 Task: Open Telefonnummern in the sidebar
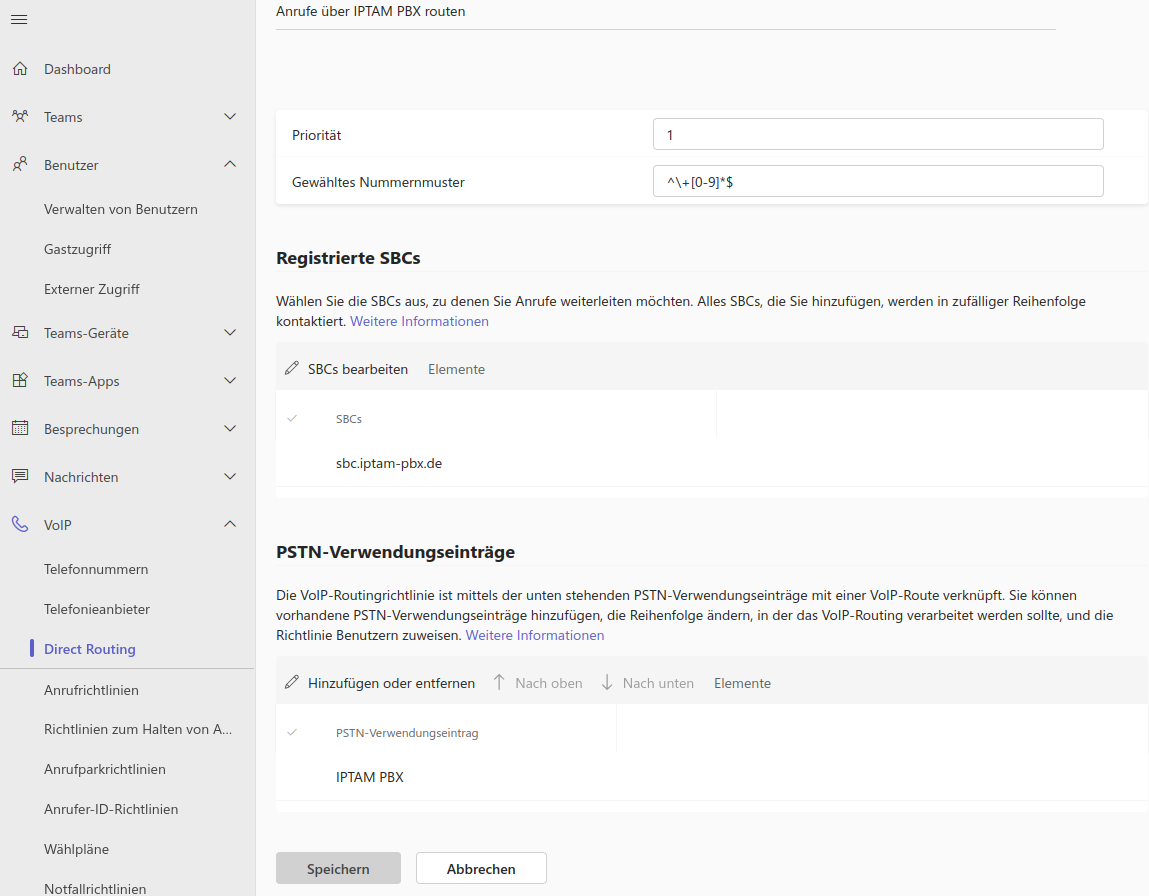coord(96,569)
